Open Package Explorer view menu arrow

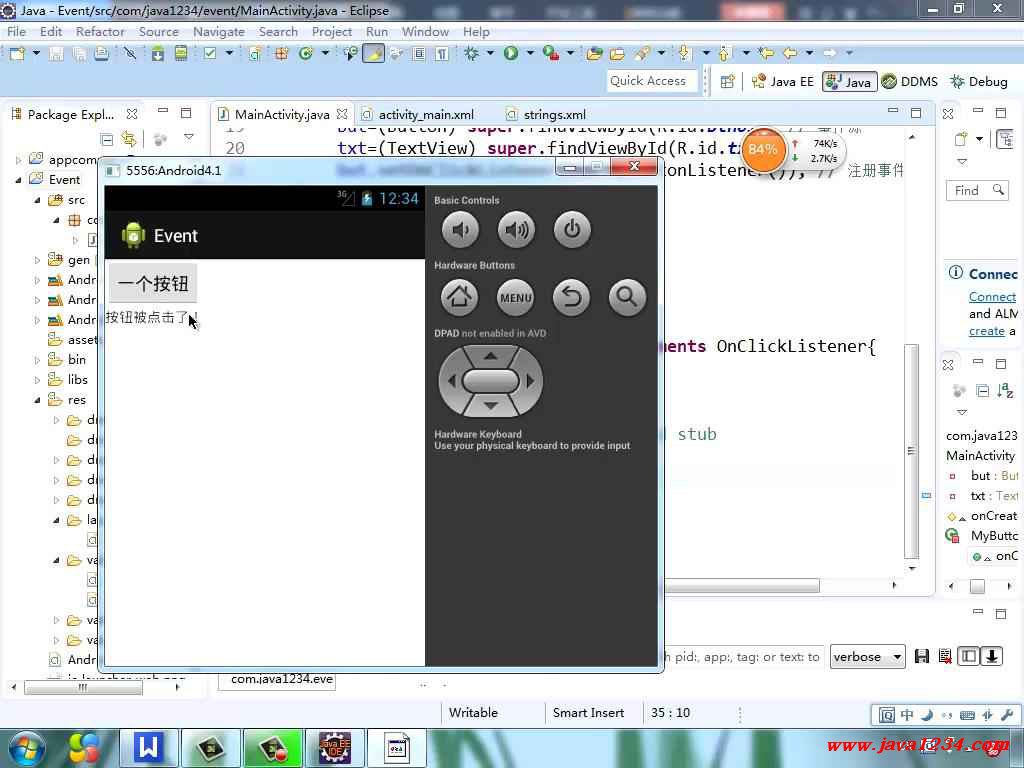pos(189,137)
